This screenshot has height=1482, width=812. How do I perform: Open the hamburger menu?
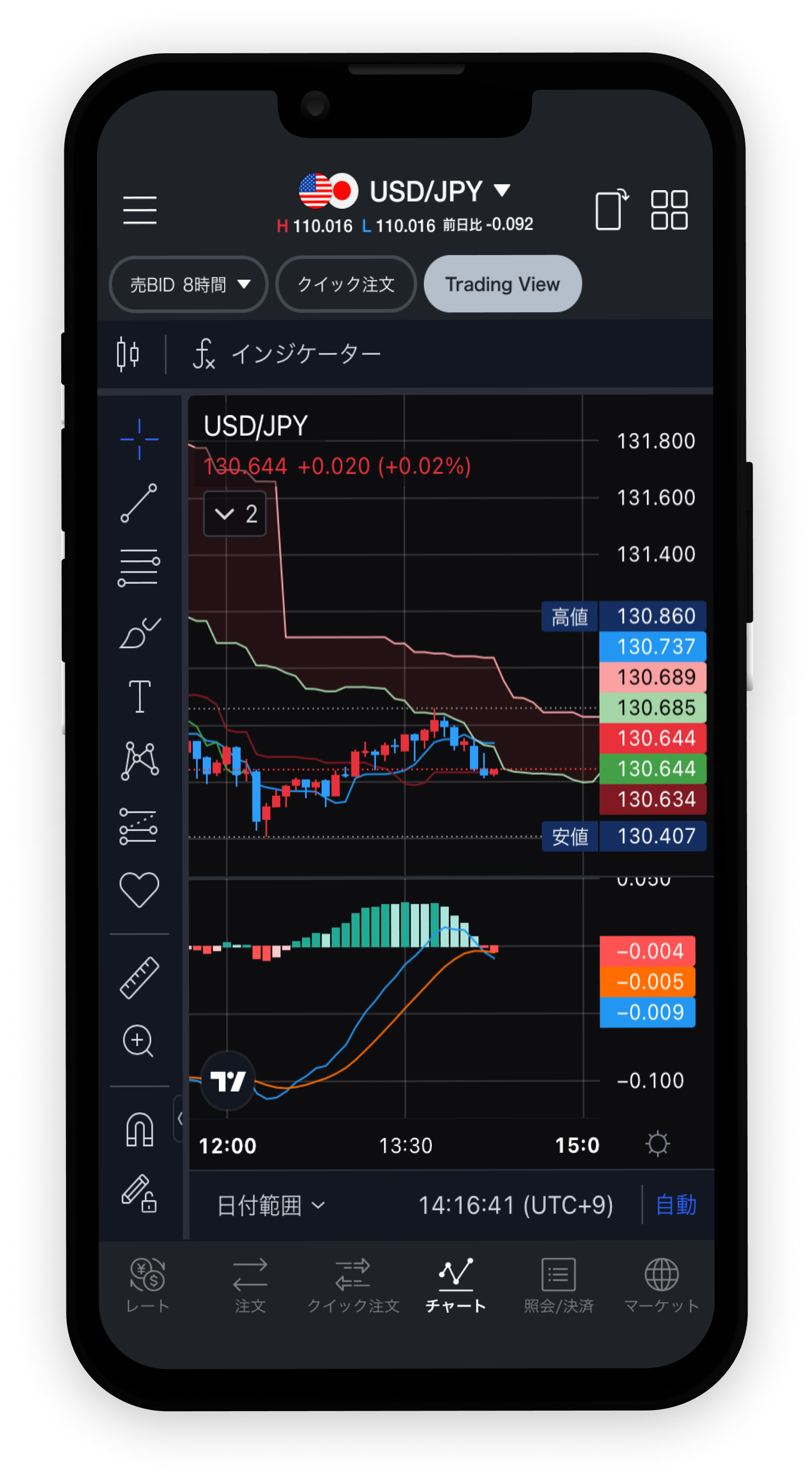coord(140,210)
